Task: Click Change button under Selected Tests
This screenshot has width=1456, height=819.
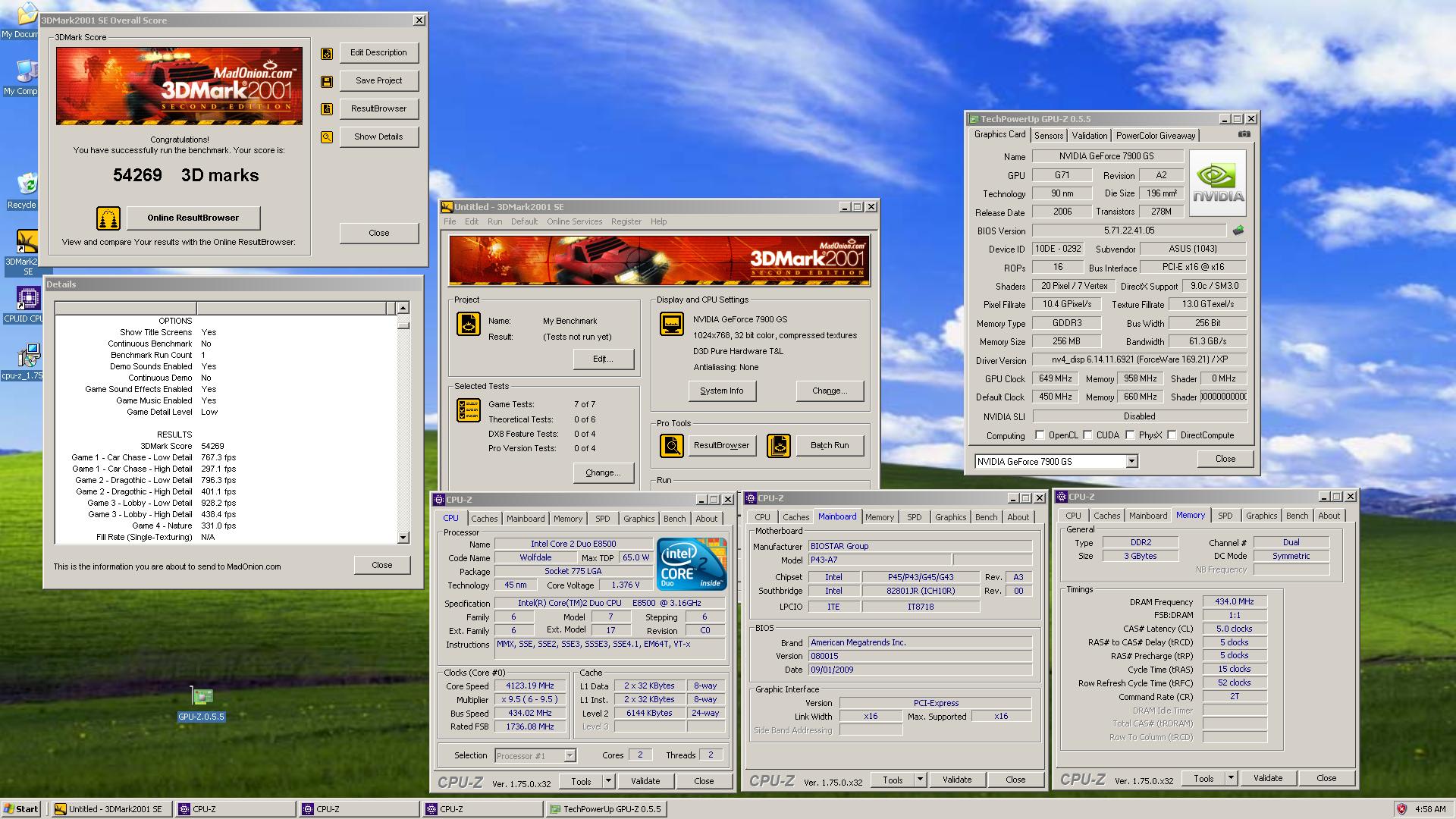Action: [x=603, y=472]
